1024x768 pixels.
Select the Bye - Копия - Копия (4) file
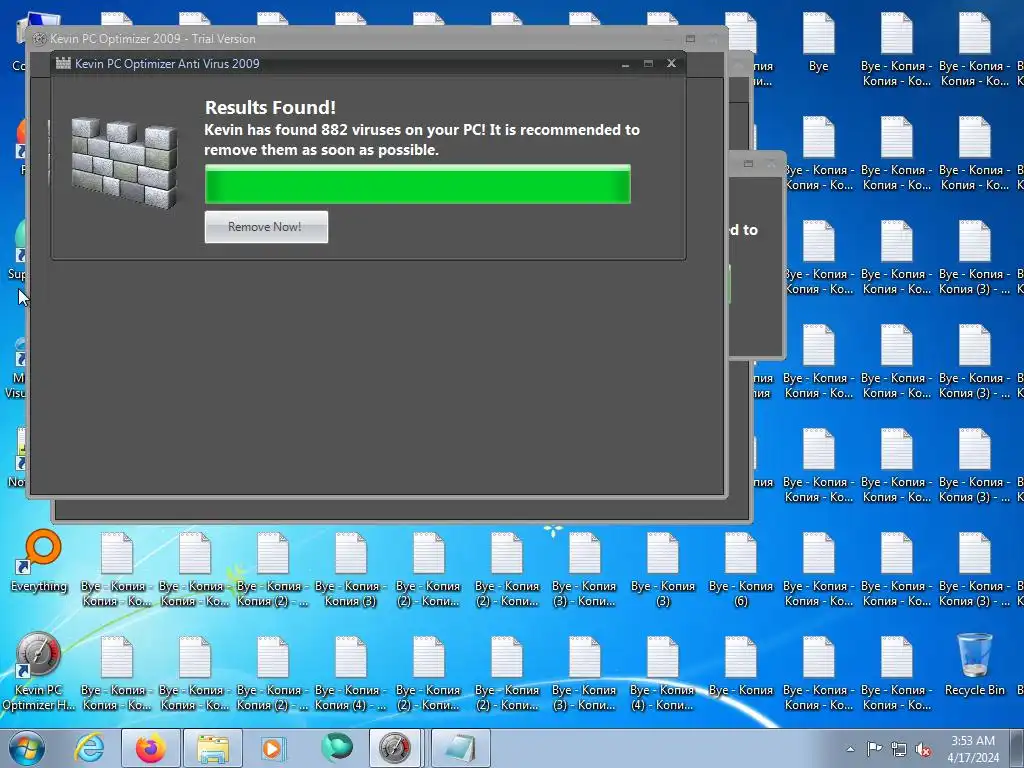coord(350,673)
